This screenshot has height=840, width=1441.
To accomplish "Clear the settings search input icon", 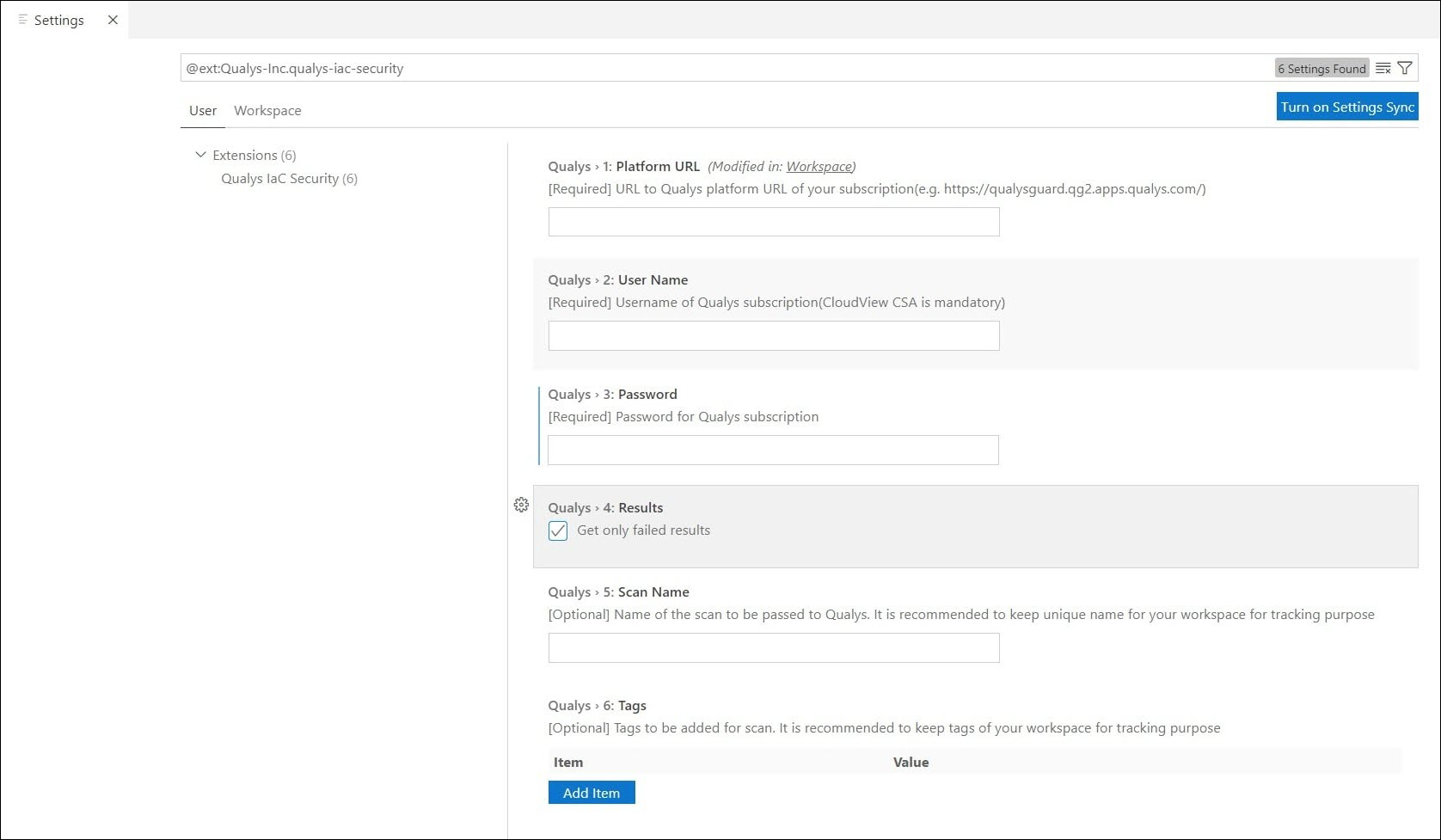I will (x=1383, y=68).
